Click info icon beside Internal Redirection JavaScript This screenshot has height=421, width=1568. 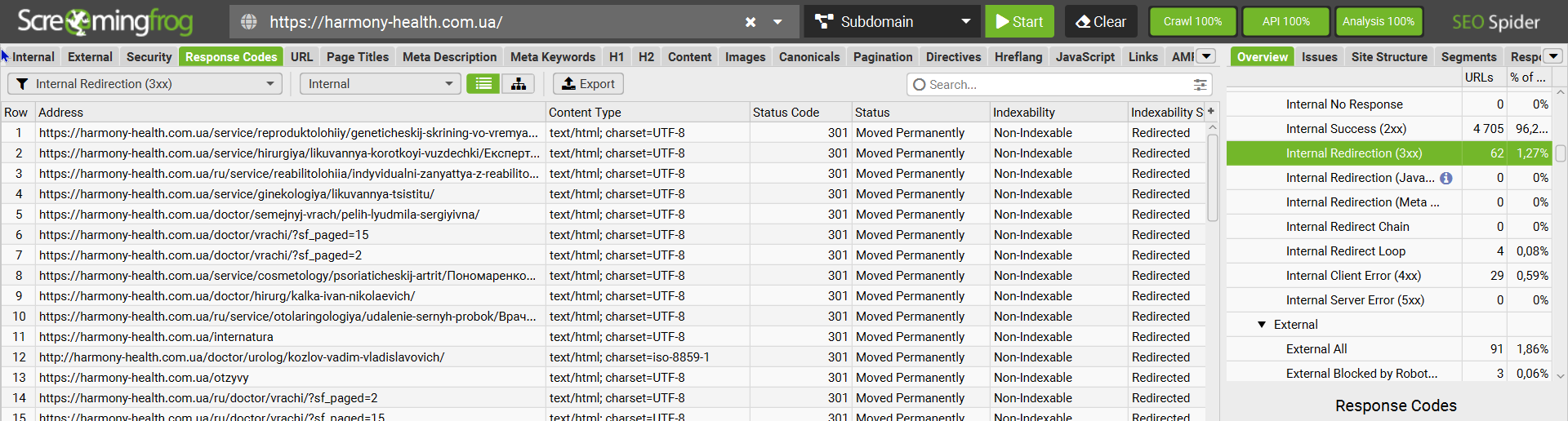point(1445,178)
